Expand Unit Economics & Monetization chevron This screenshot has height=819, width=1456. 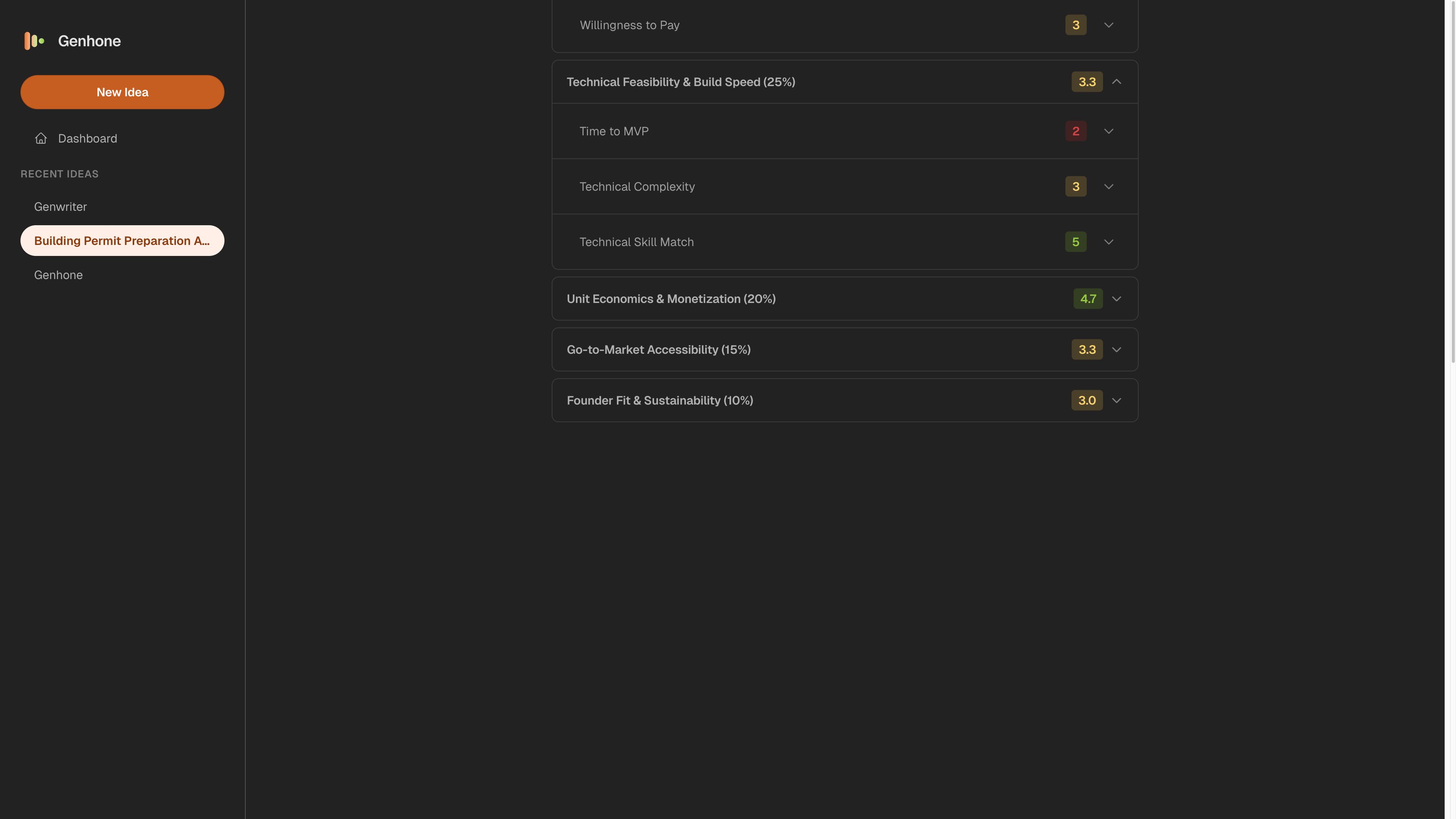pos(1116,299)
